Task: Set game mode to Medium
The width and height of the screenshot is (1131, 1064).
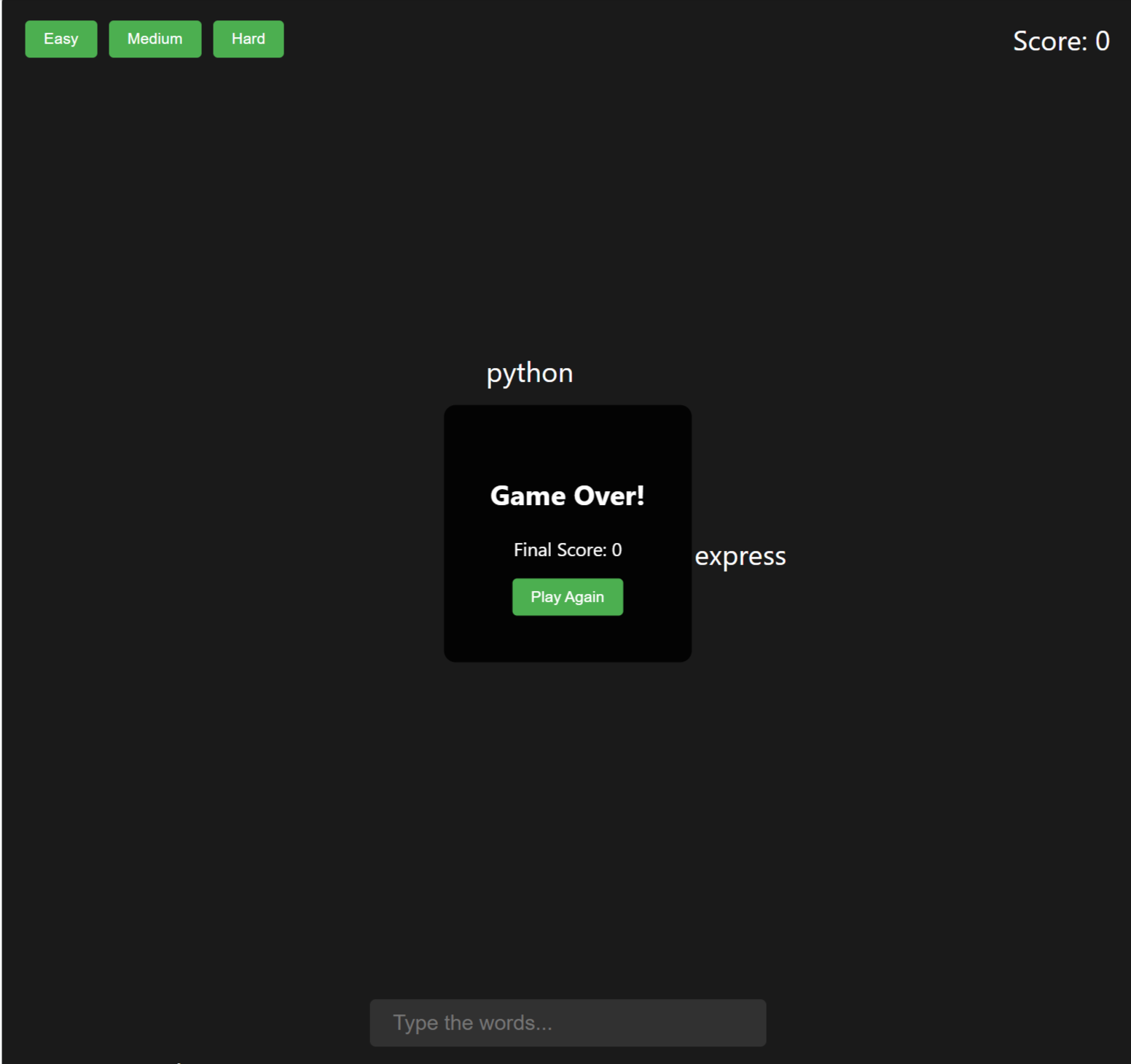Action: (x=155, y=39)
